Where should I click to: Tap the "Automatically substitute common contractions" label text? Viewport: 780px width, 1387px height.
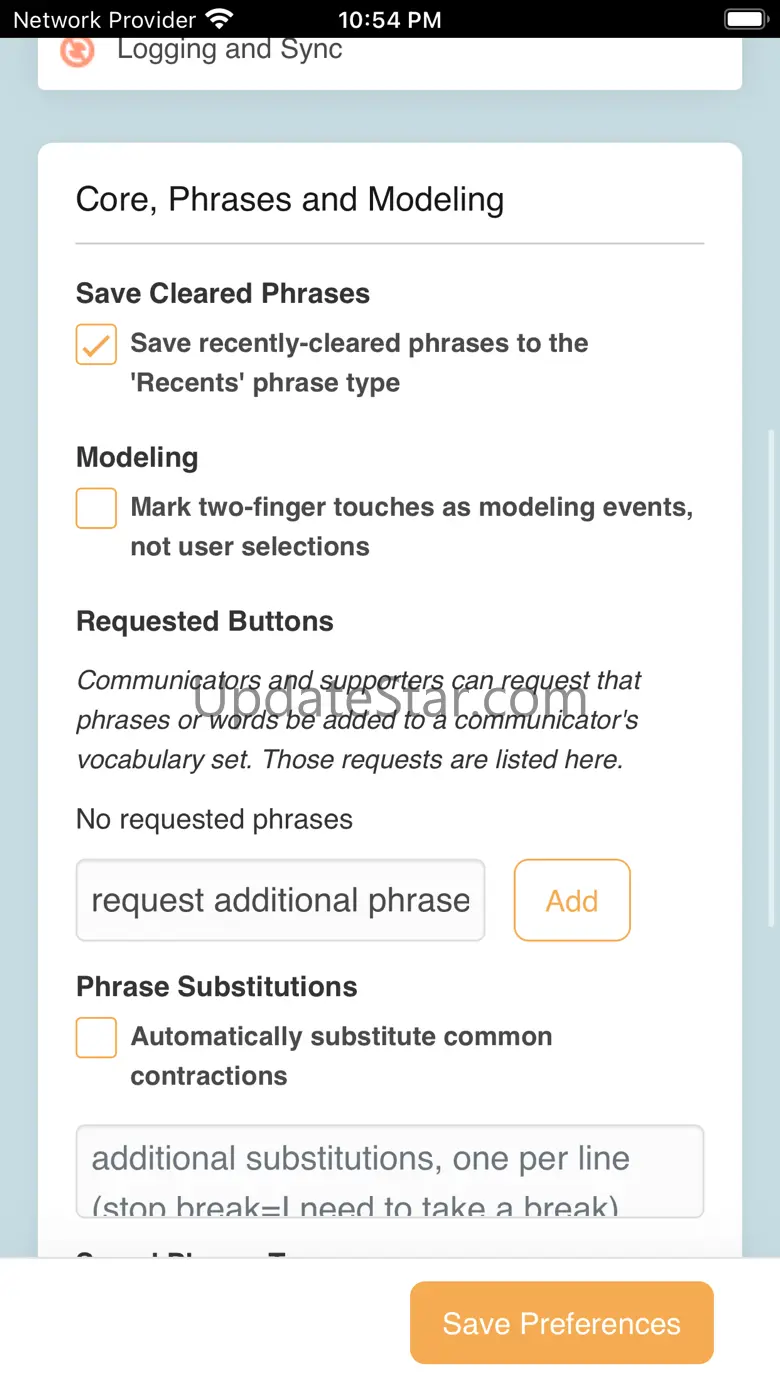point(341,1056)
